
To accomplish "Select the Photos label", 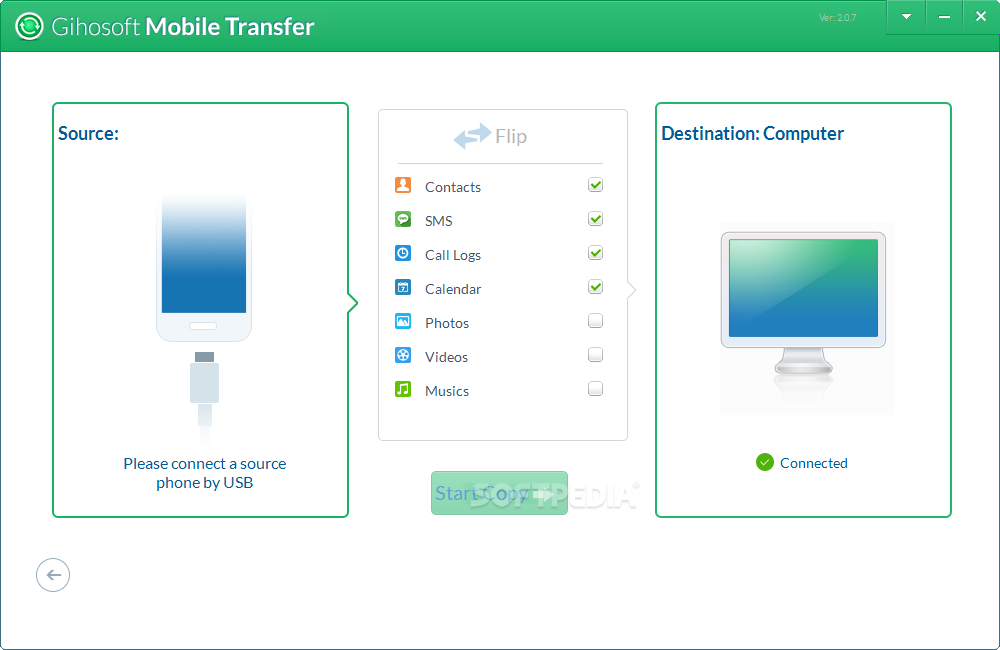I will [447, 323].
